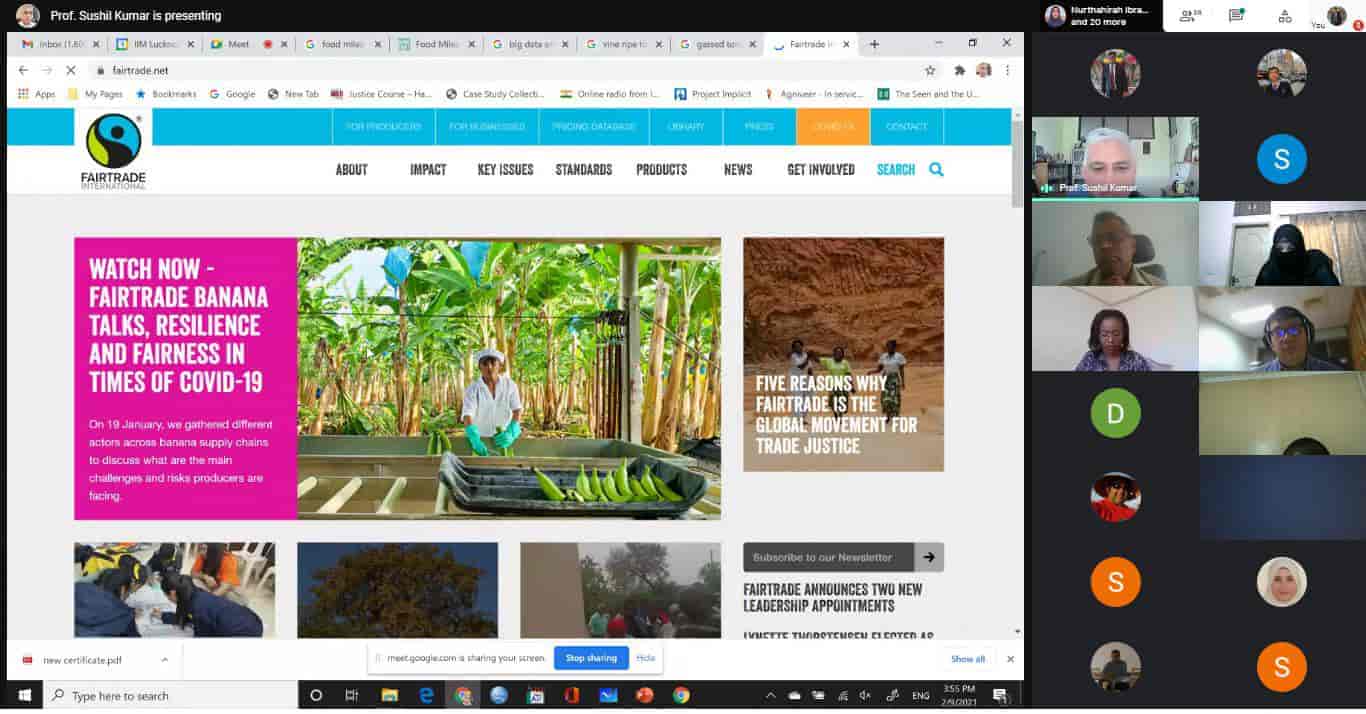Open a new browser tab with plus
The width and height of the screenshot is (1366, 714).
874,44
